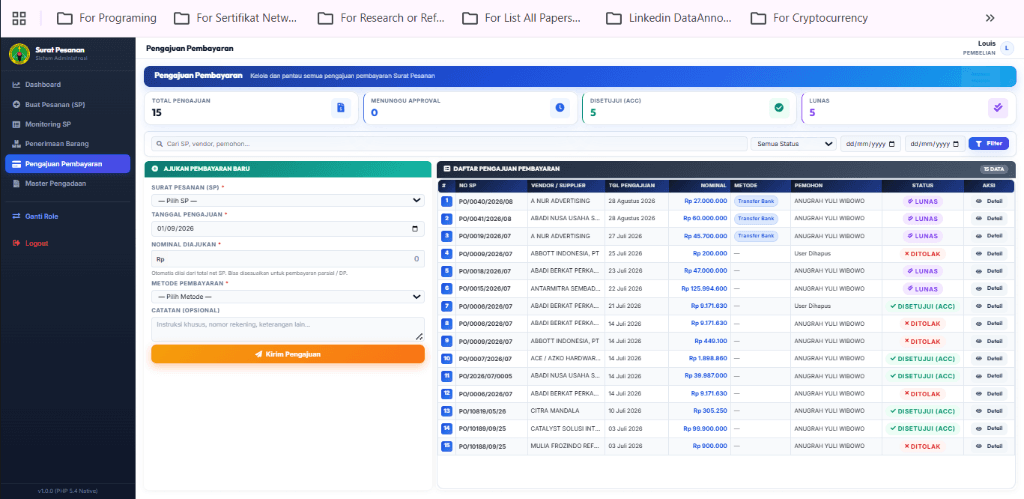The height and width of the screenshot is (499, 1024).
Task: Open Penerimaan Barang menu item
Action: pyautogui.click(x=50, y=144)
